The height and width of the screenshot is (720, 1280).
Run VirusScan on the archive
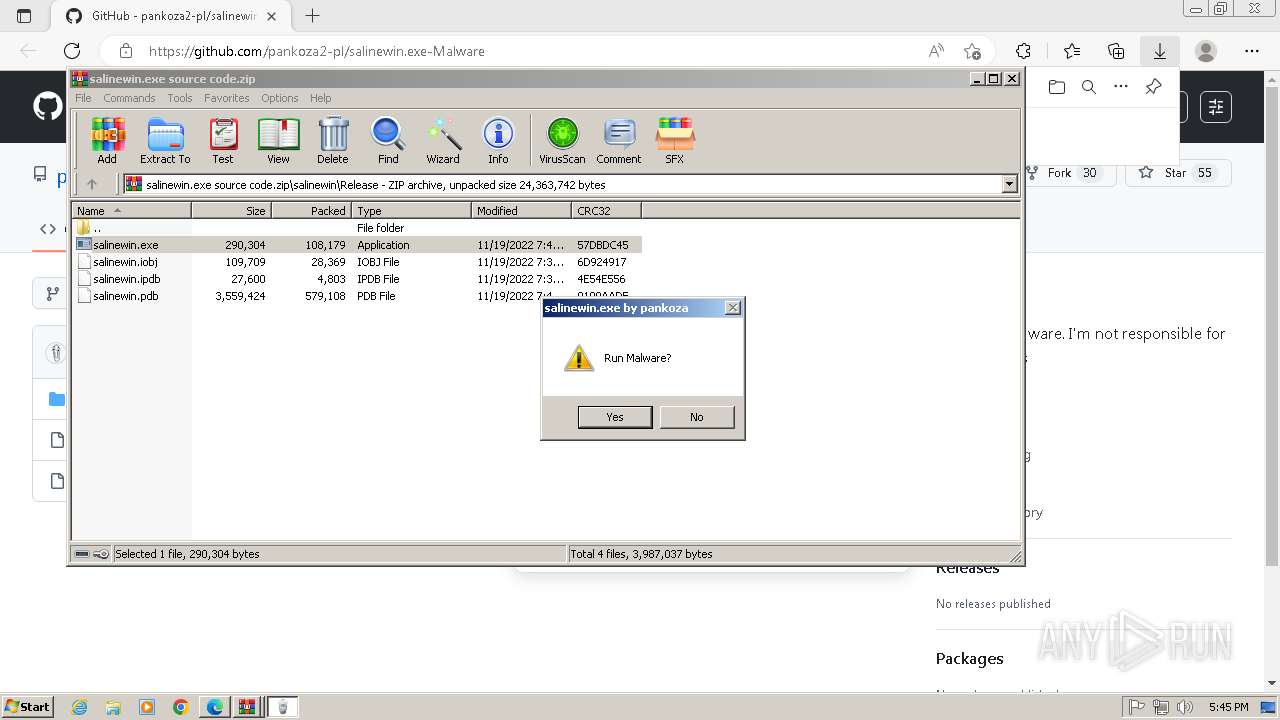click(562, 140)
